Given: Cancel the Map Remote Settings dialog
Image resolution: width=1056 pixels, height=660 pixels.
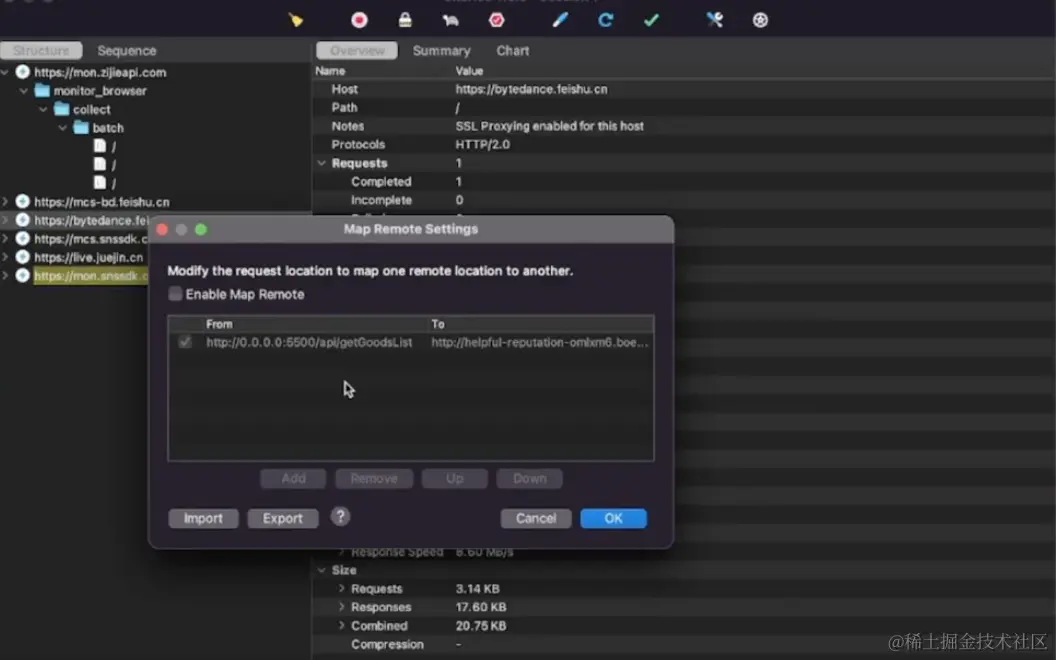Looking at the screenshot, I should point(536,518).
